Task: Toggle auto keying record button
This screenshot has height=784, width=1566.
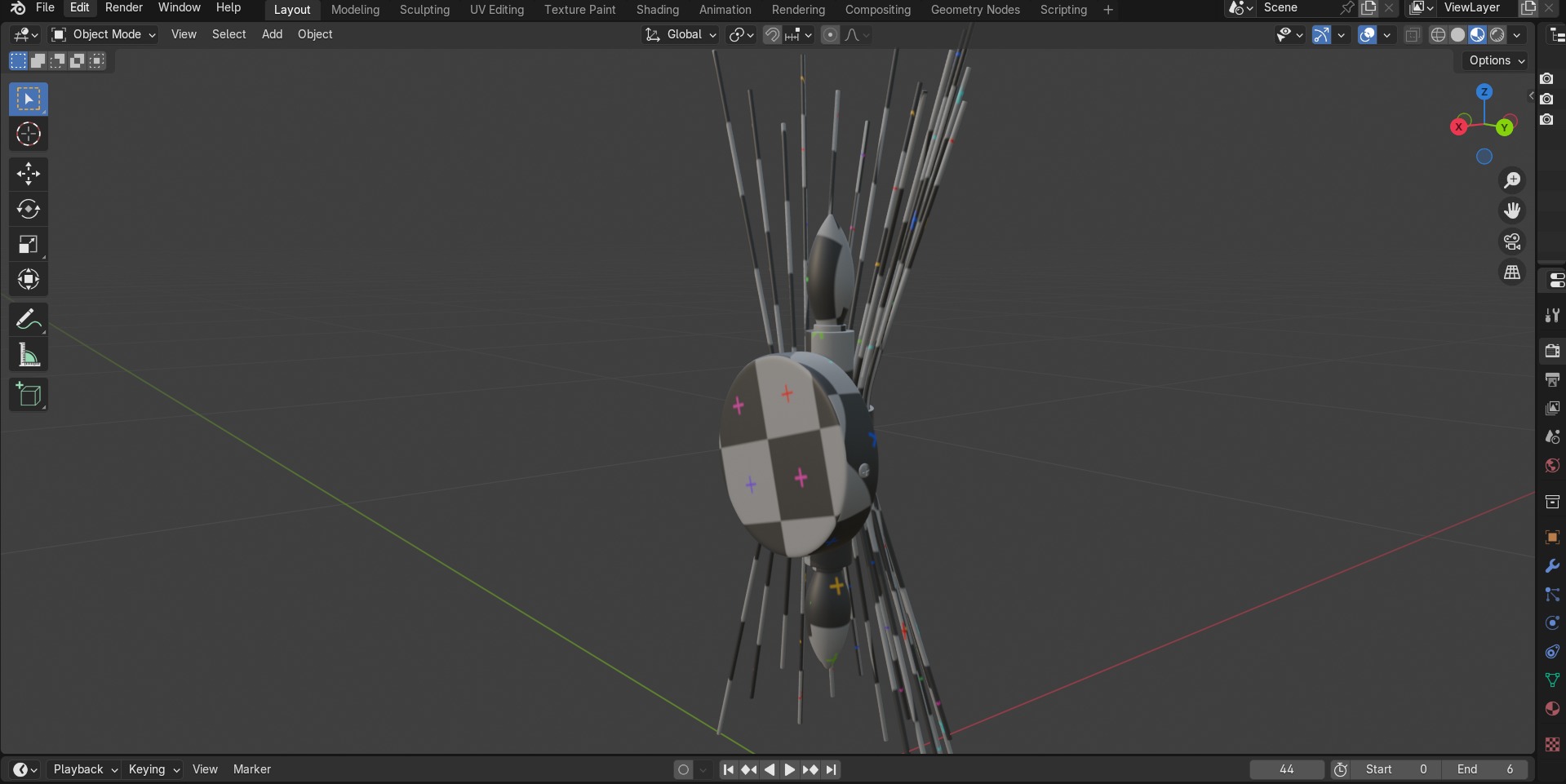Action: [684, 769]
